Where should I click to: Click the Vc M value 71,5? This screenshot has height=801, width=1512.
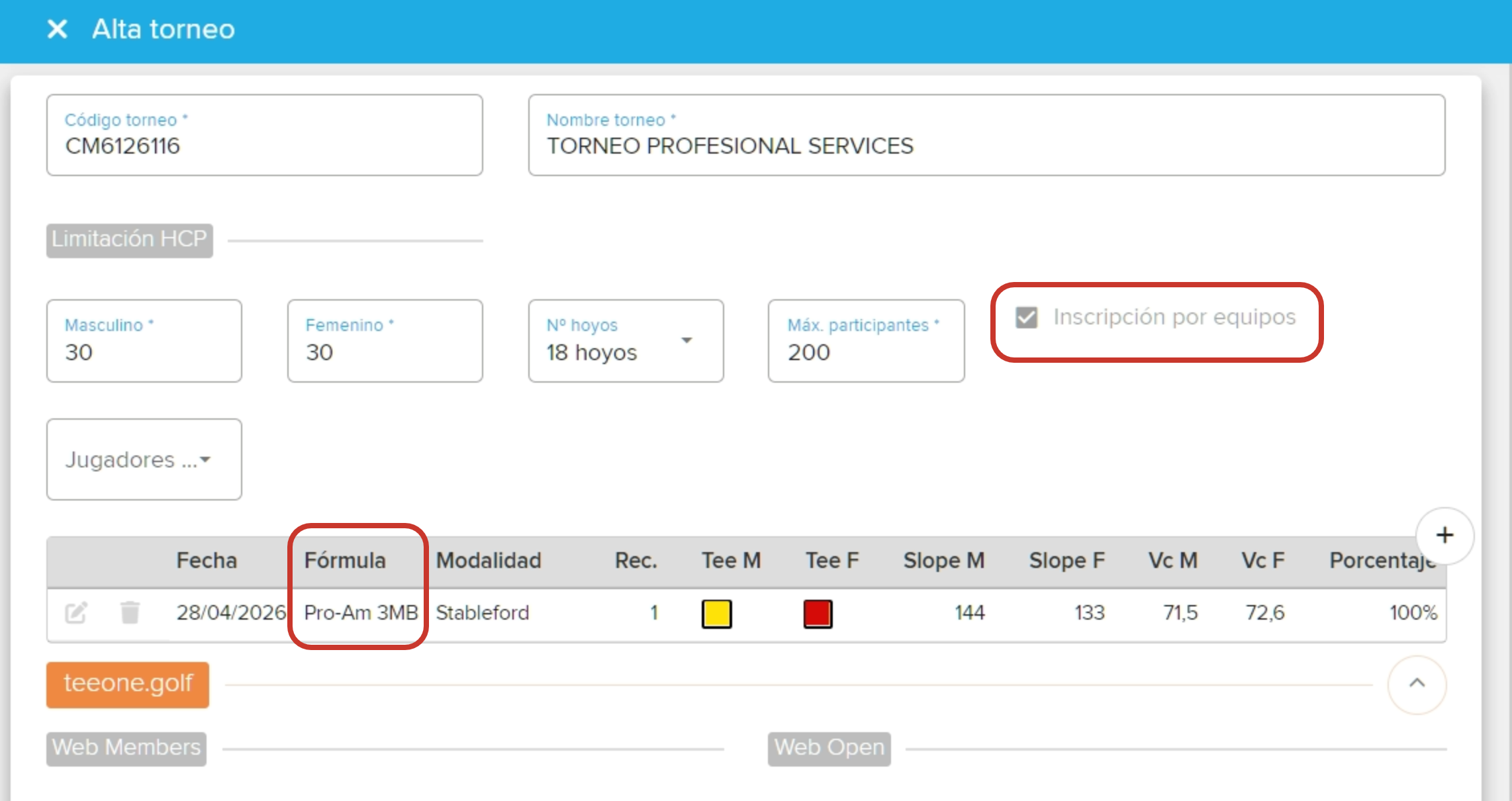(x=1180, y=613)
